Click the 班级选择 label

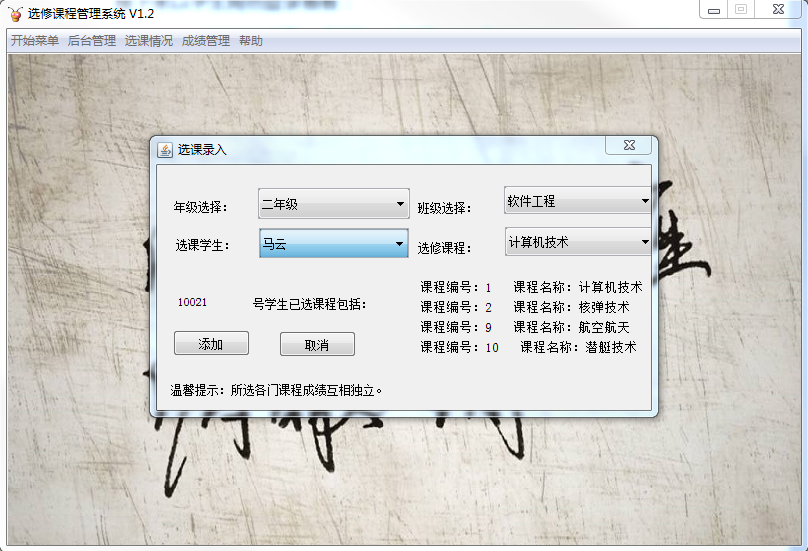click(444, 208)
